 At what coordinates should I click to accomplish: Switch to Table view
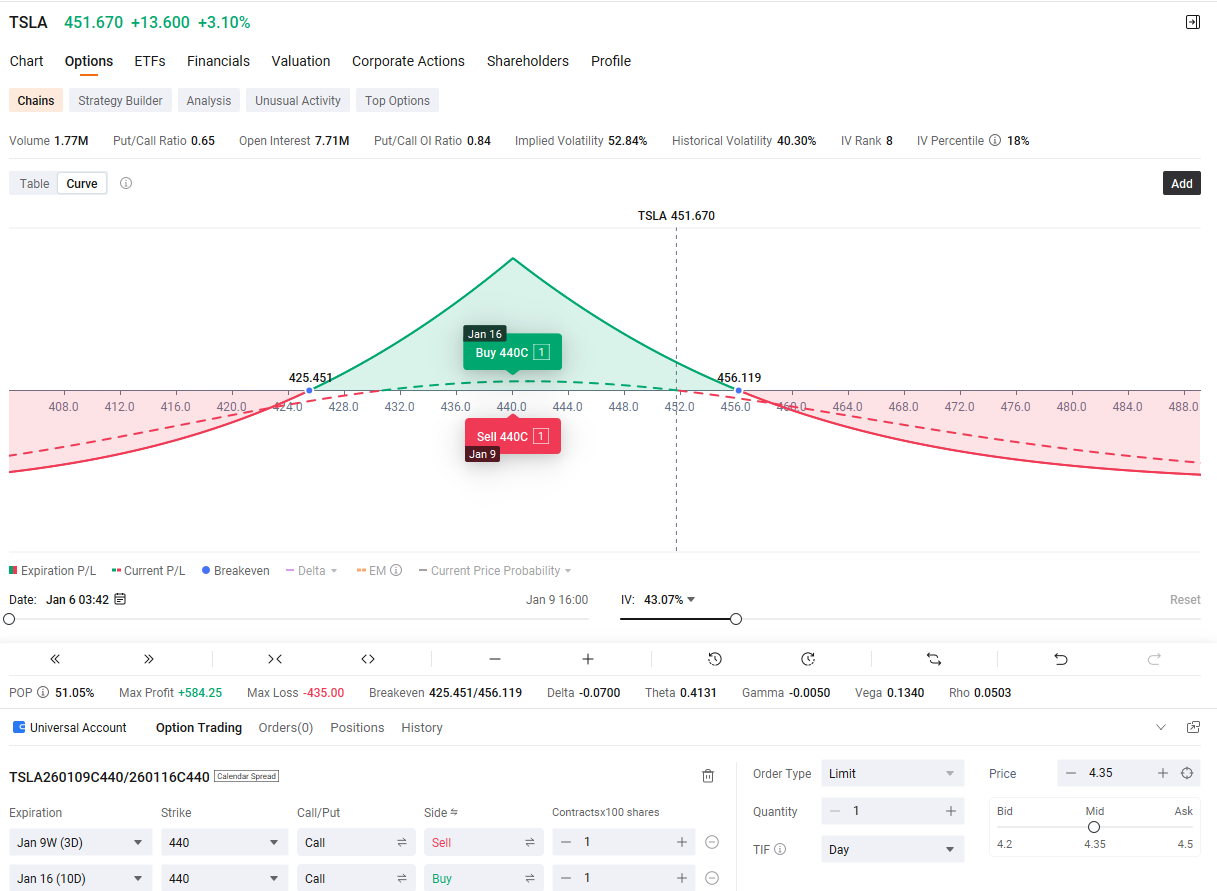[34, 184]
